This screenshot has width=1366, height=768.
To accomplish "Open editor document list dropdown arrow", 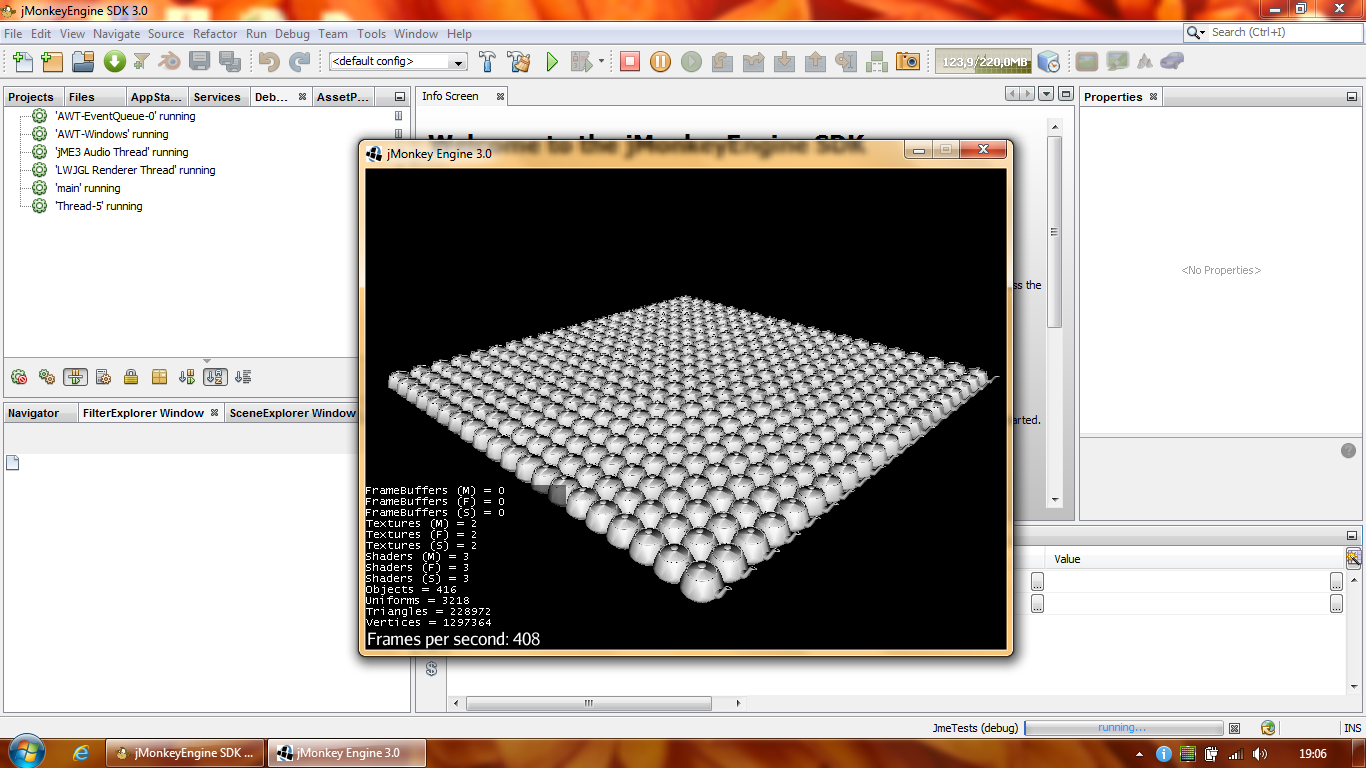I will pos(1046,93).
